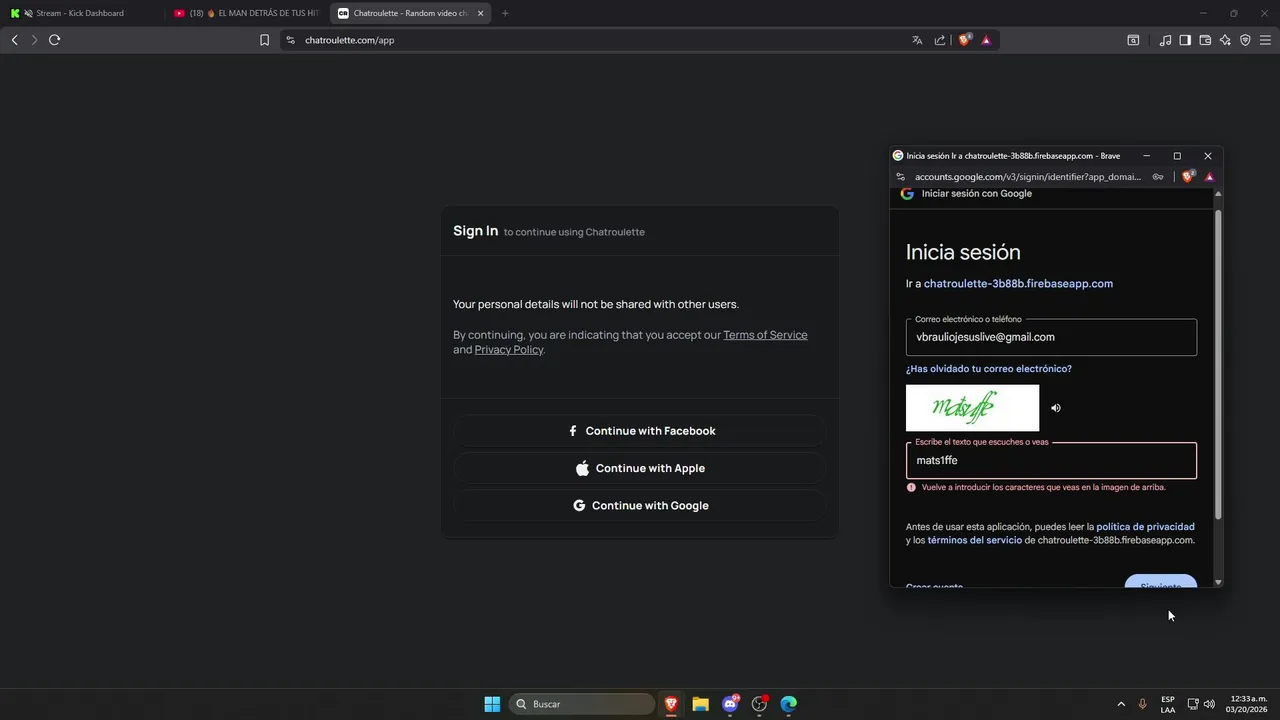Image resolution: width=1280 pixels, height=720 pixels.
Task: Click the popup accounts.google.com address bar
Action: click(x=1027, y=177)
